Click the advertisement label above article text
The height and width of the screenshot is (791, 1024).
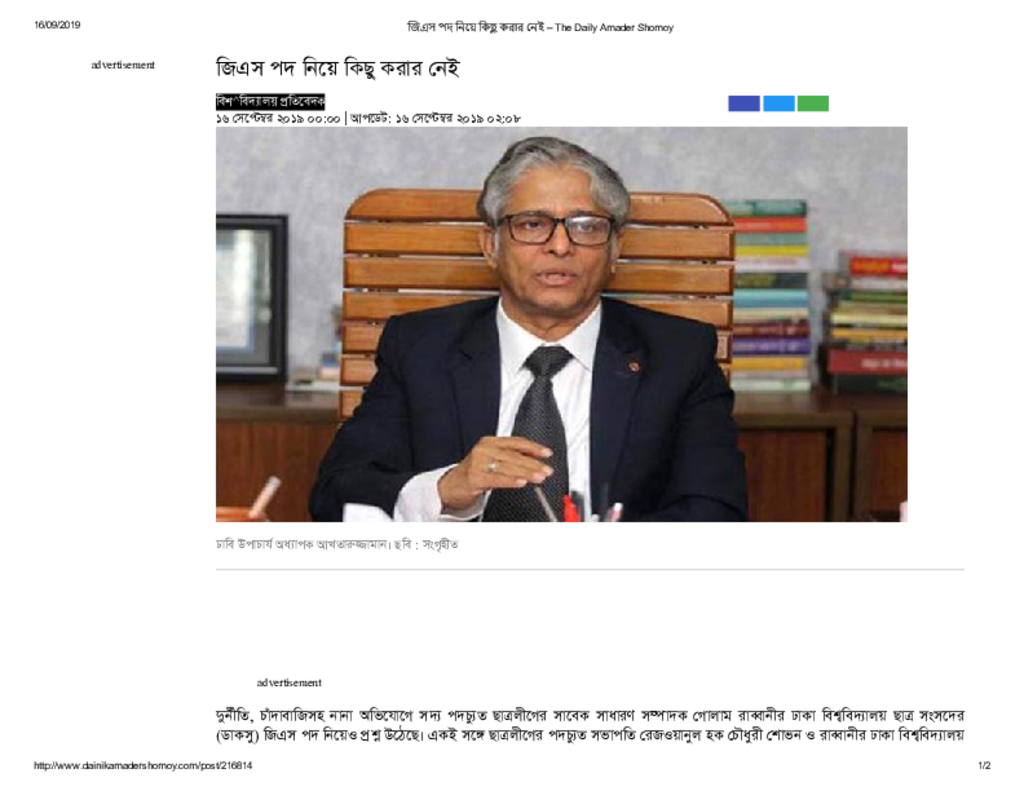[x=289, y=683]
